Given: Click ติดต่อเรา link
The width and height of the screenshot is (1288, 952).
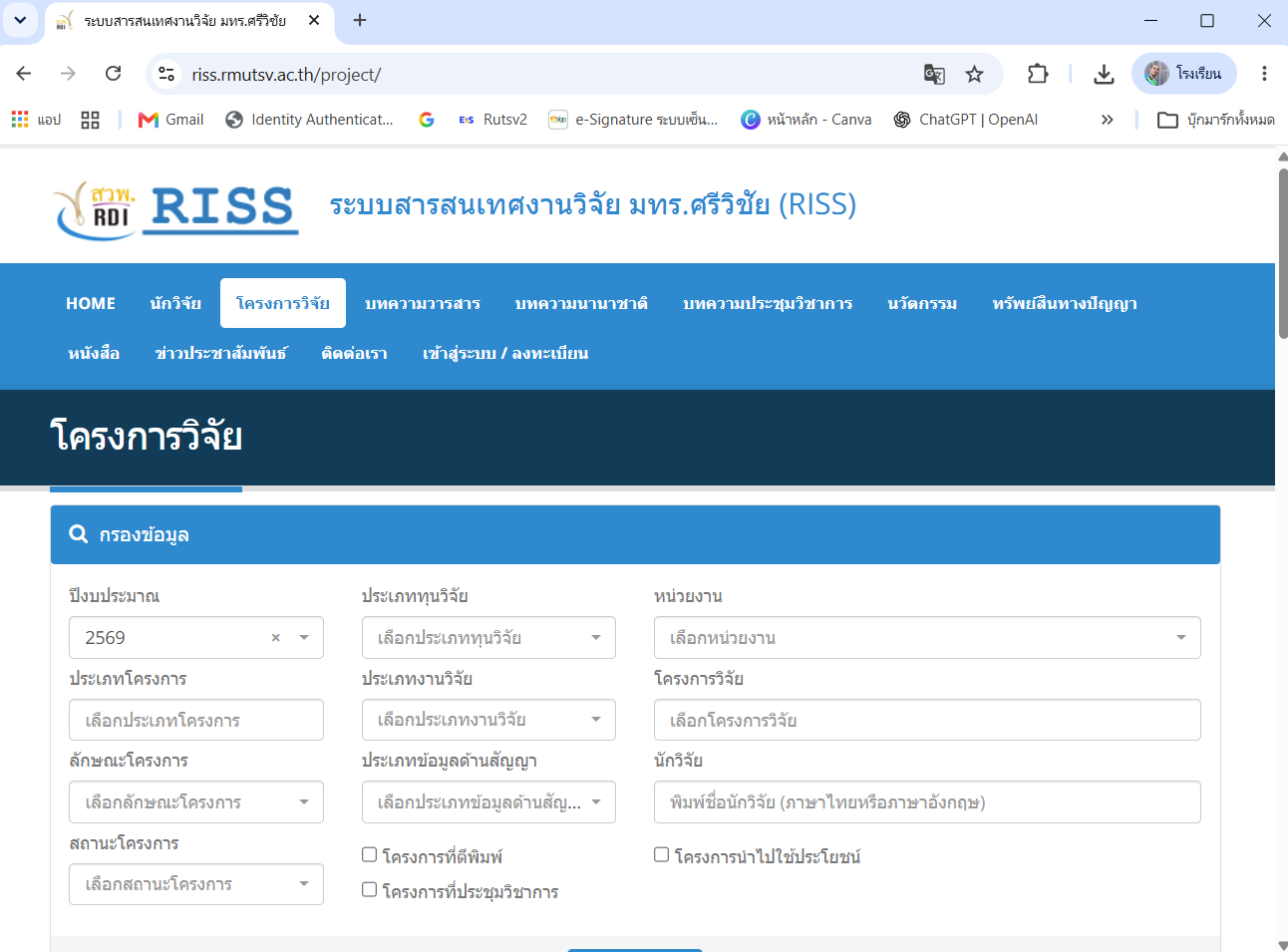Looking at the screenshot, I should [355, 353].
